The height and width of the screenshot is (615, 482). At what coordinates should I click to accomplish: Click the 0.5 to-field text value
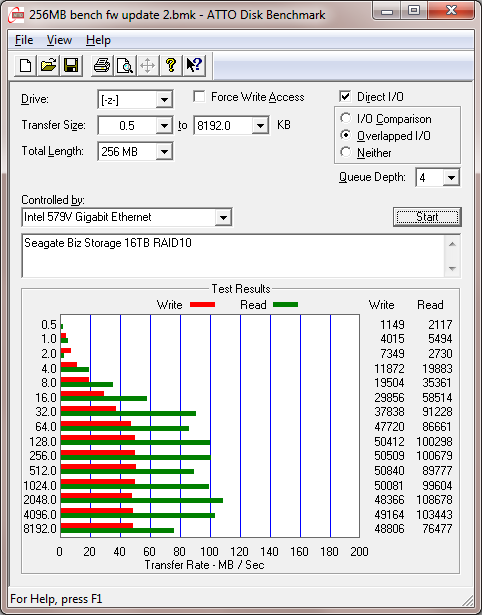point(127,126)
